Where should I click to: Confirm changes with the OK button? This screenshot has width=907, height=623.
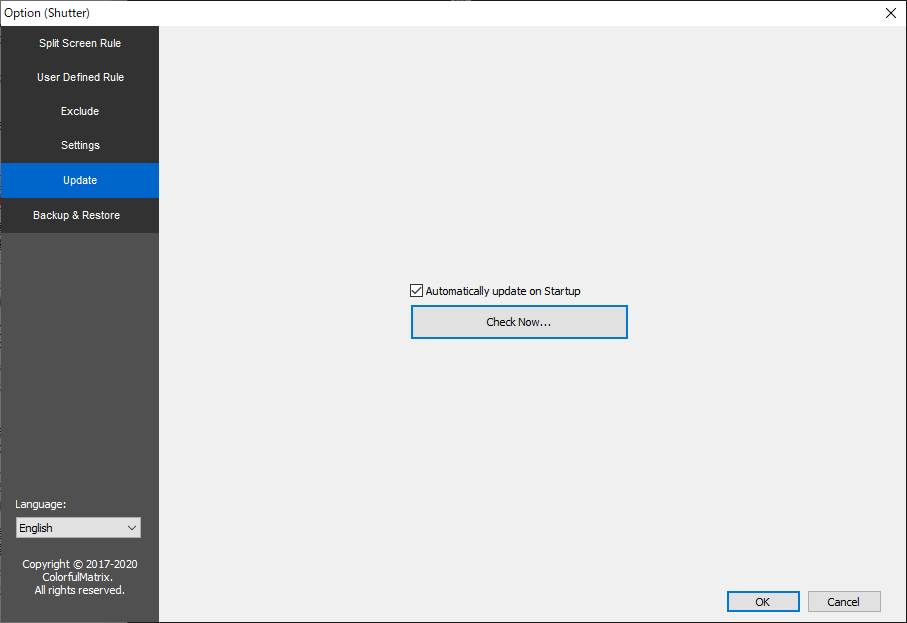pyautogui.click(x=763, y=601)
